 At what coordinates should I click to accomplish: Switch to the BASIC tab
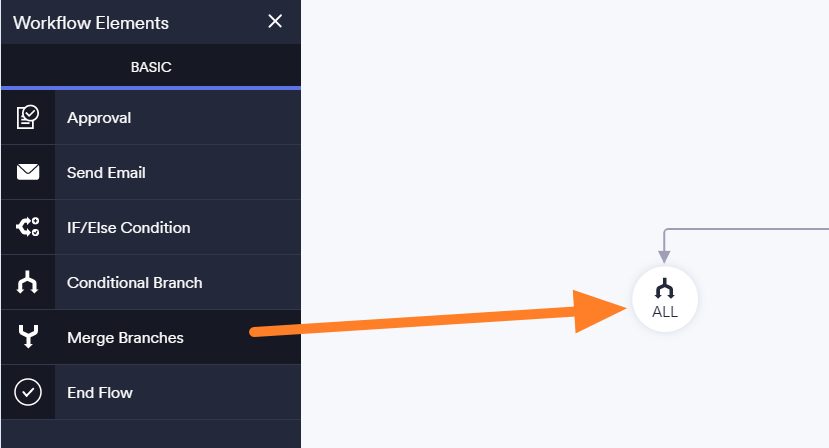(x=151, y=67)
